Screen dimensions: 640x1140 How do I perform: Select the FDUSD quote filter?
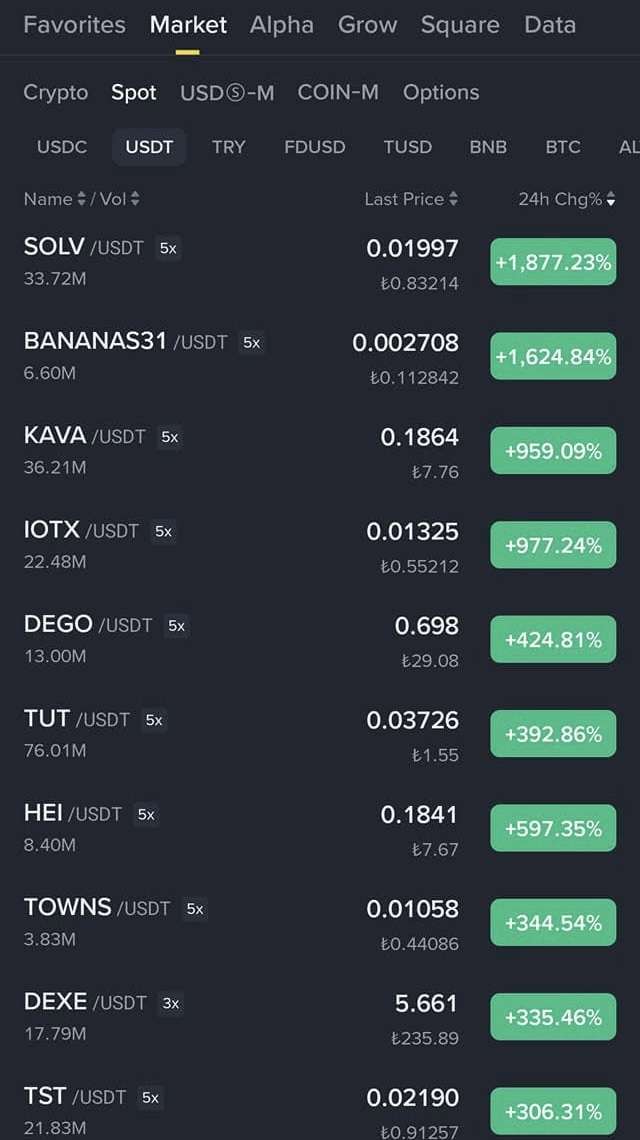coord(315,147)
